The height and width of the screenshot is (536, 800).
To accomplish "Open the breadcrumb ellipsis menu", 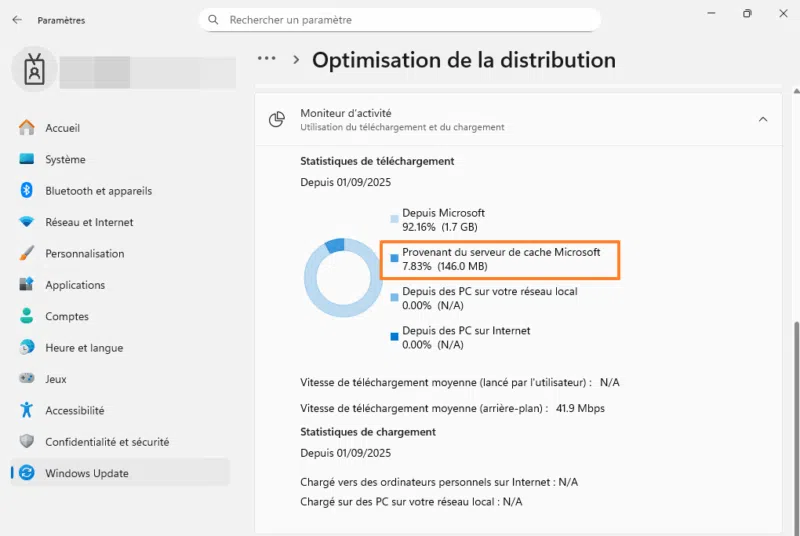I will (266, 59).
